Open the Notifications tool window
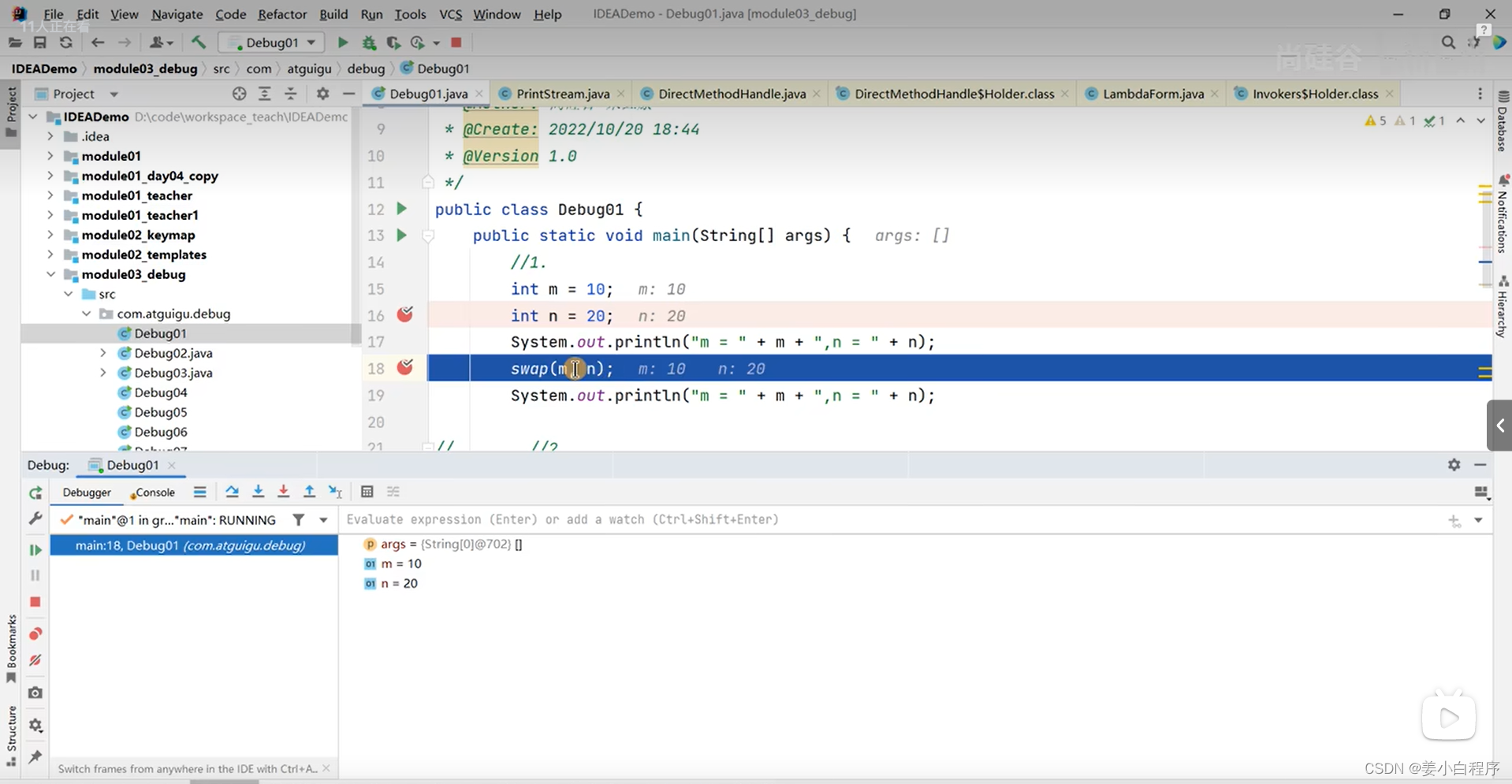The image size is (1512, 784). [1502, 214]
